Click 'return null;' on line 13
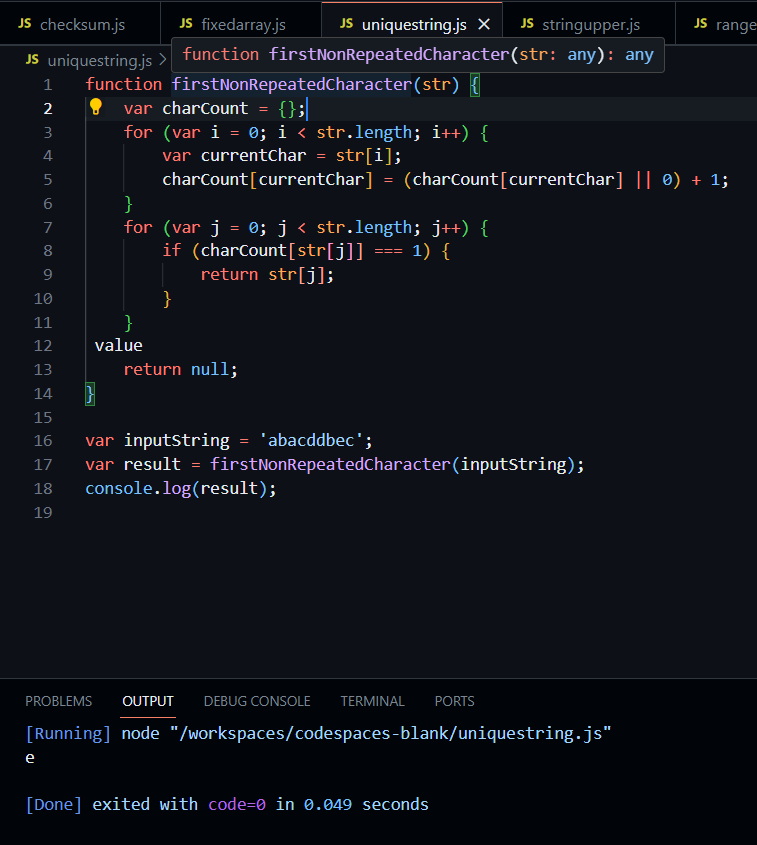 (x=180, y=370)
